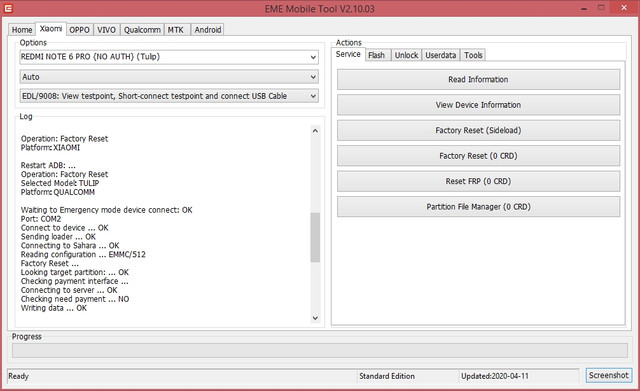Click 'Port: COM2' log line
Image resolution: width=640 pixels, height=391 pixels.
41,219
